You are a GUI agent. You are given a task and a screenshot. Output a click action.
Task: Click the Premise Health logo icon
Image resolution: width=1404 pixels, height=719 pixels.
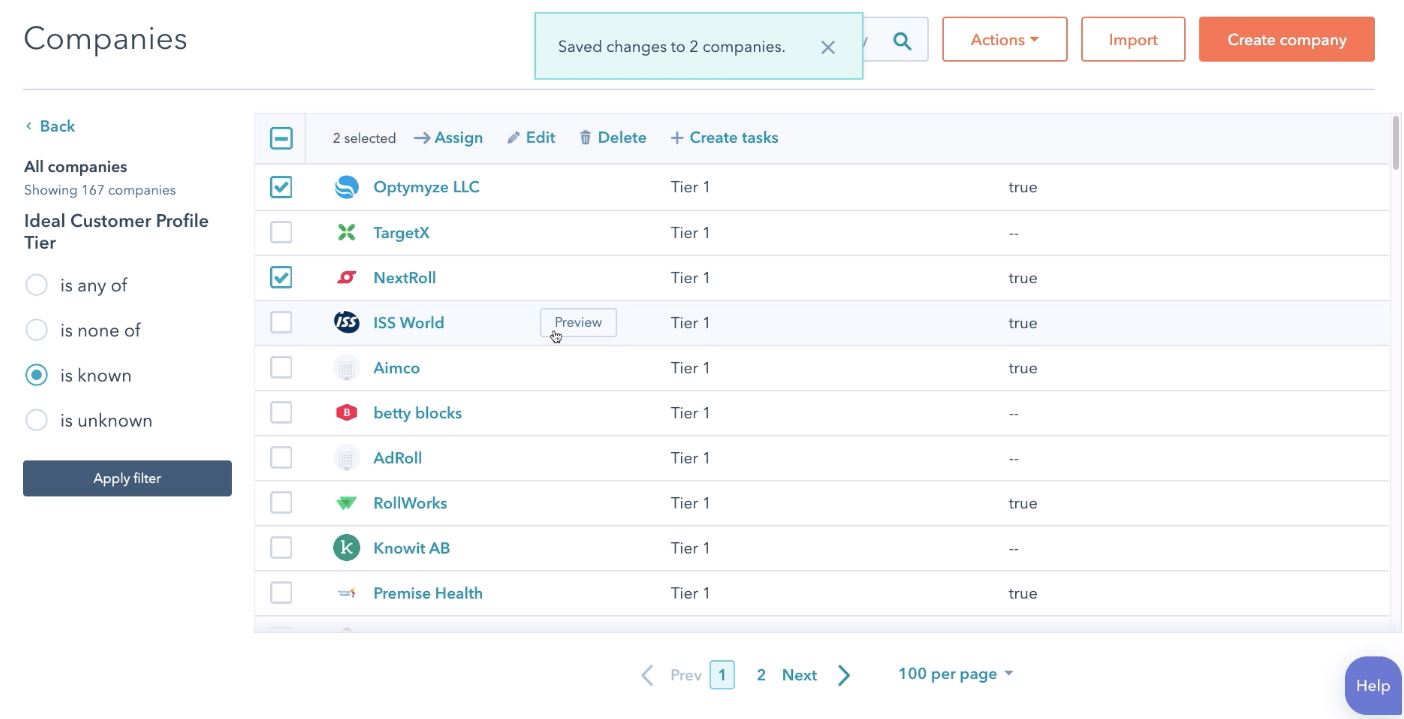coord(346,593)
